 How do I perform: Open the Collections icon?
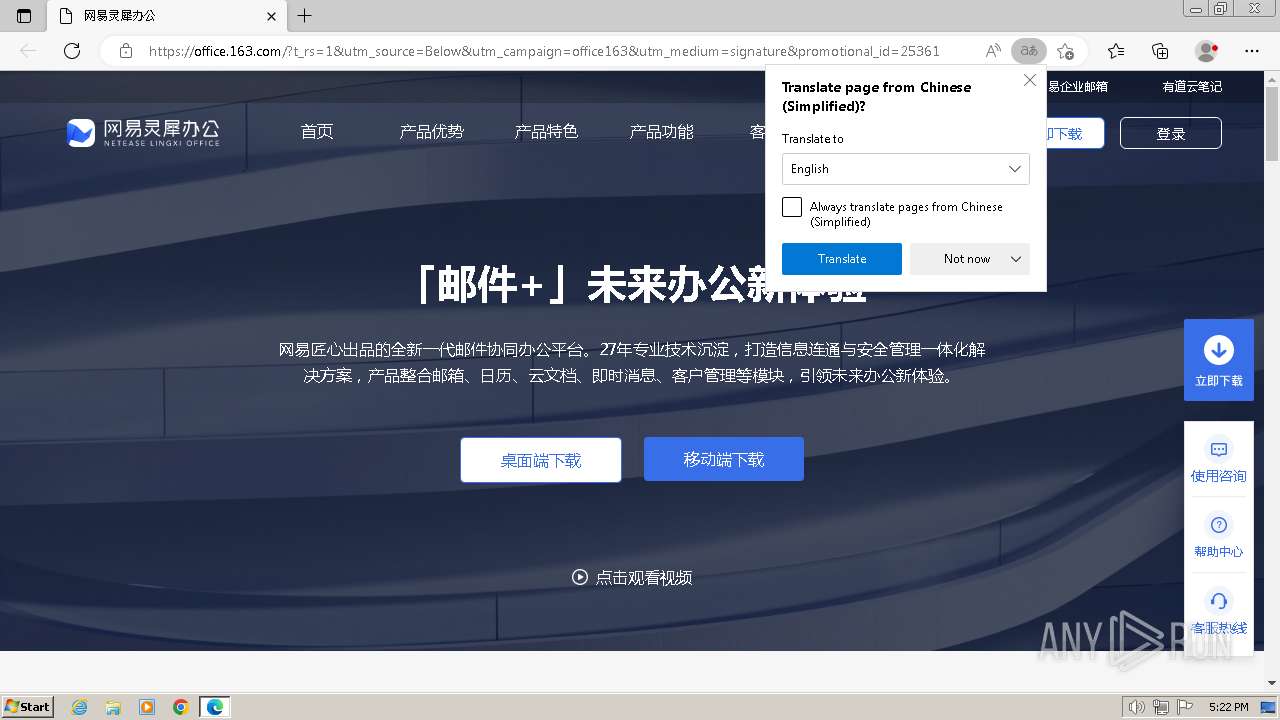coord(1160,51)
